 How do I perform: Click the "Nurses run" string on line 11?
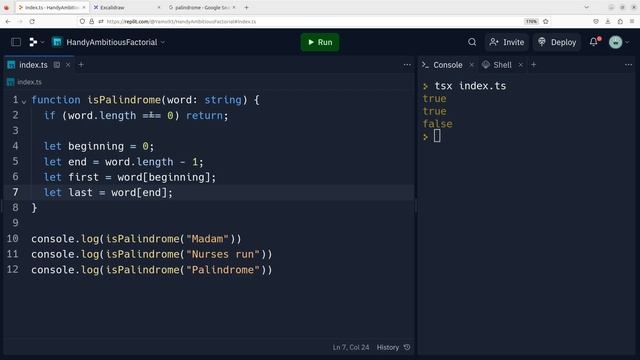click(223, 254)
